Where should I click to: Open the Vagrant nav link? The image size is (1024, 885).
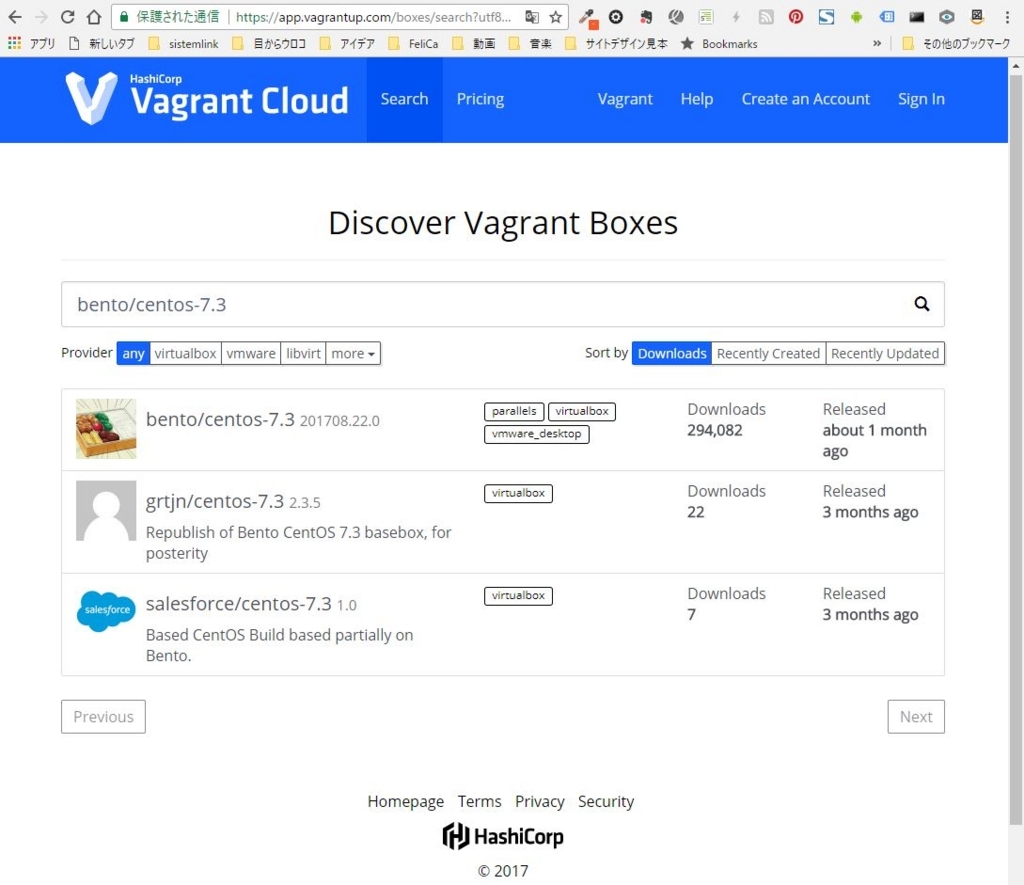(x=625, y=99)
